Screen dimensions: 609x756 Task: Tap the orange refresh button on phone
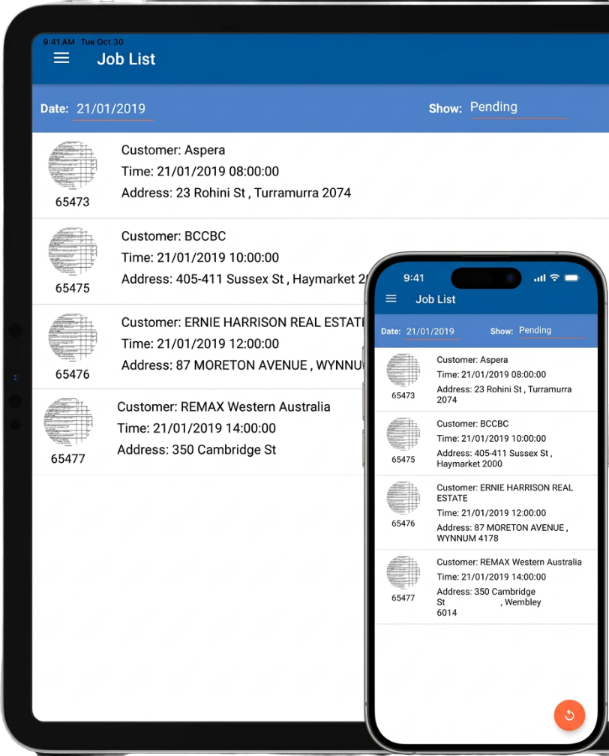click(569, 714)
